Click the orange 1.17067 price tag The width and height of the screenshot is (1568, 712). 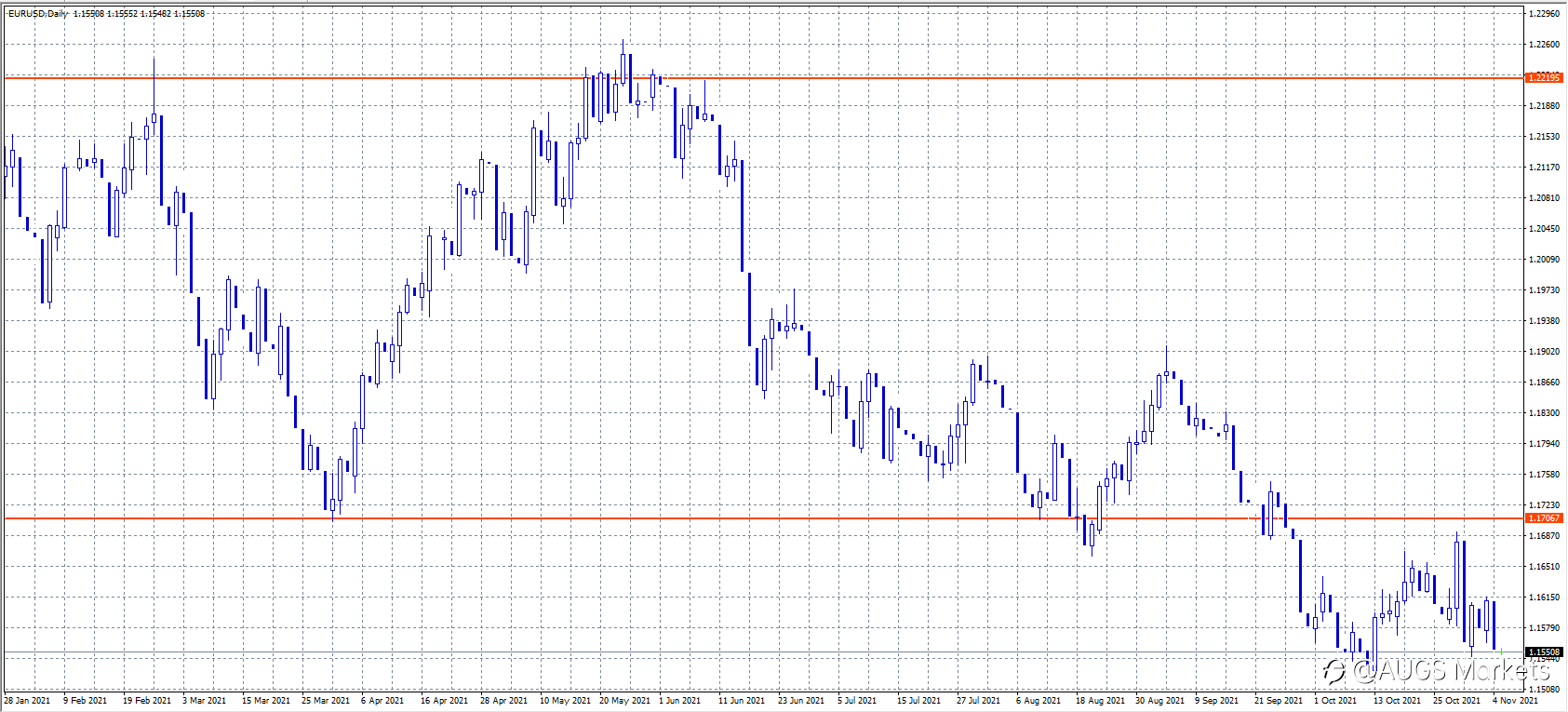[1544, 518]
